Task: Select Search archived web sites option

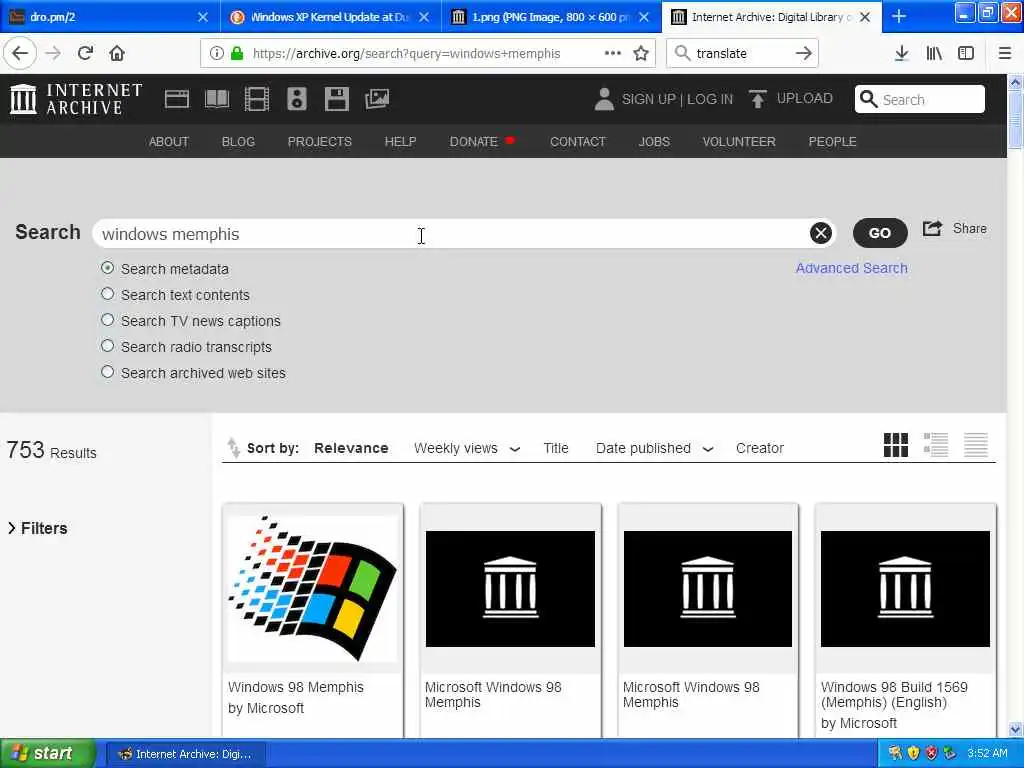Action: pyautogui.click(x=108, y=372)
